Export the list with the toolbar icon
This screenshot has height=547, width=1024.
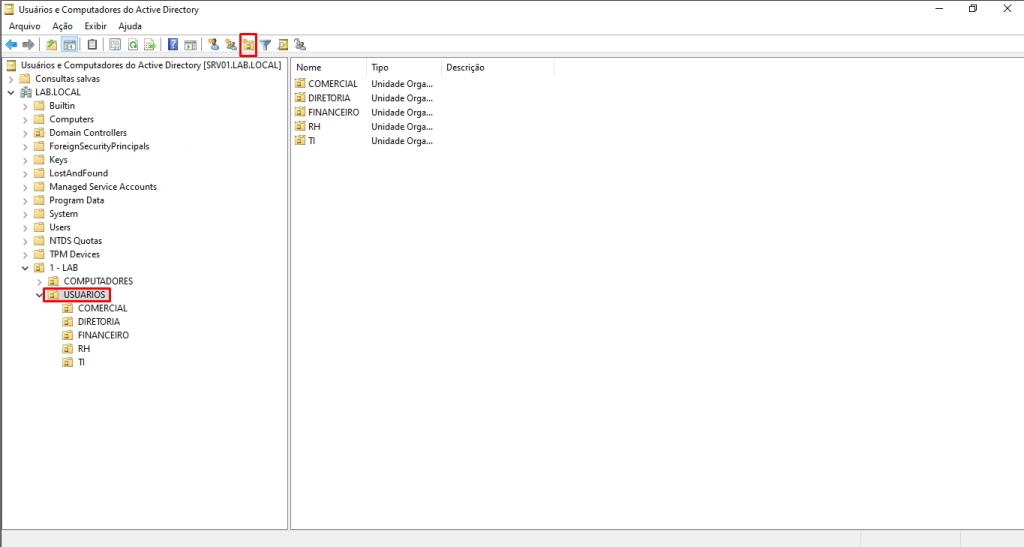click(150, 44)
